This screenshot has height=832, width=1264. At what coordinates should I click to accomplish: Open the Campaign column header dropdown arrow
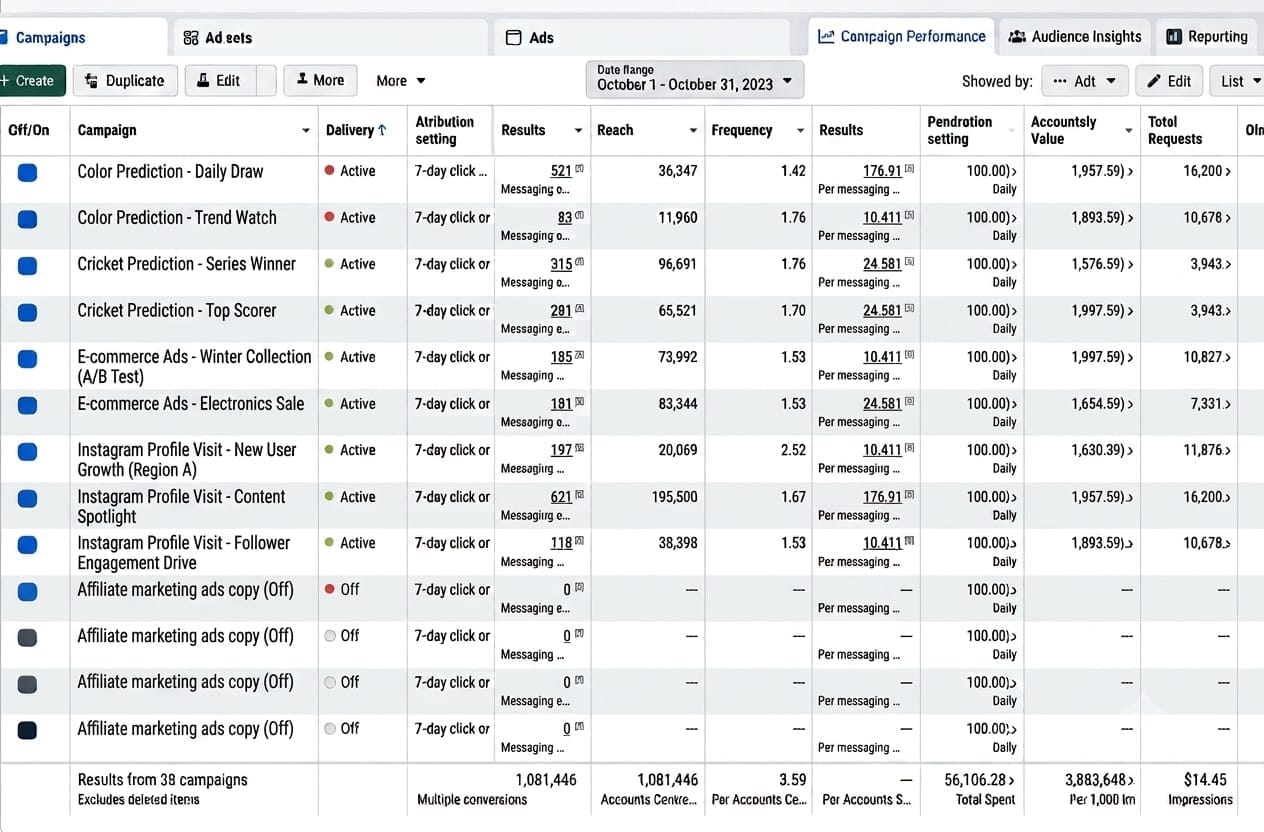point(306,131)
